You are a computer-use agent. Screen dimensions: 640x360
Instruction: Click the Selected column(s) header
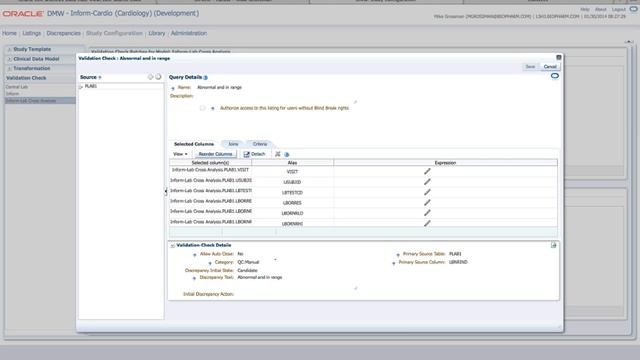coord(211,163)
